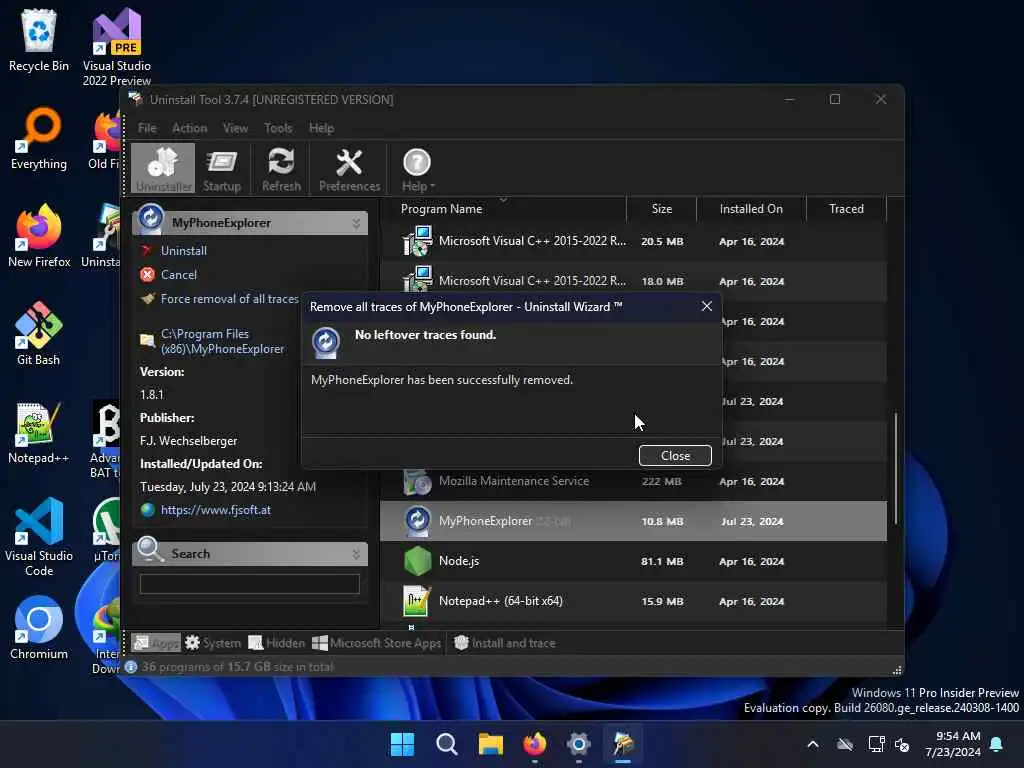Open Recycle Bin desktop icon
The height and width of the screenshot is (768, 1024).
[x=39, y=40]
